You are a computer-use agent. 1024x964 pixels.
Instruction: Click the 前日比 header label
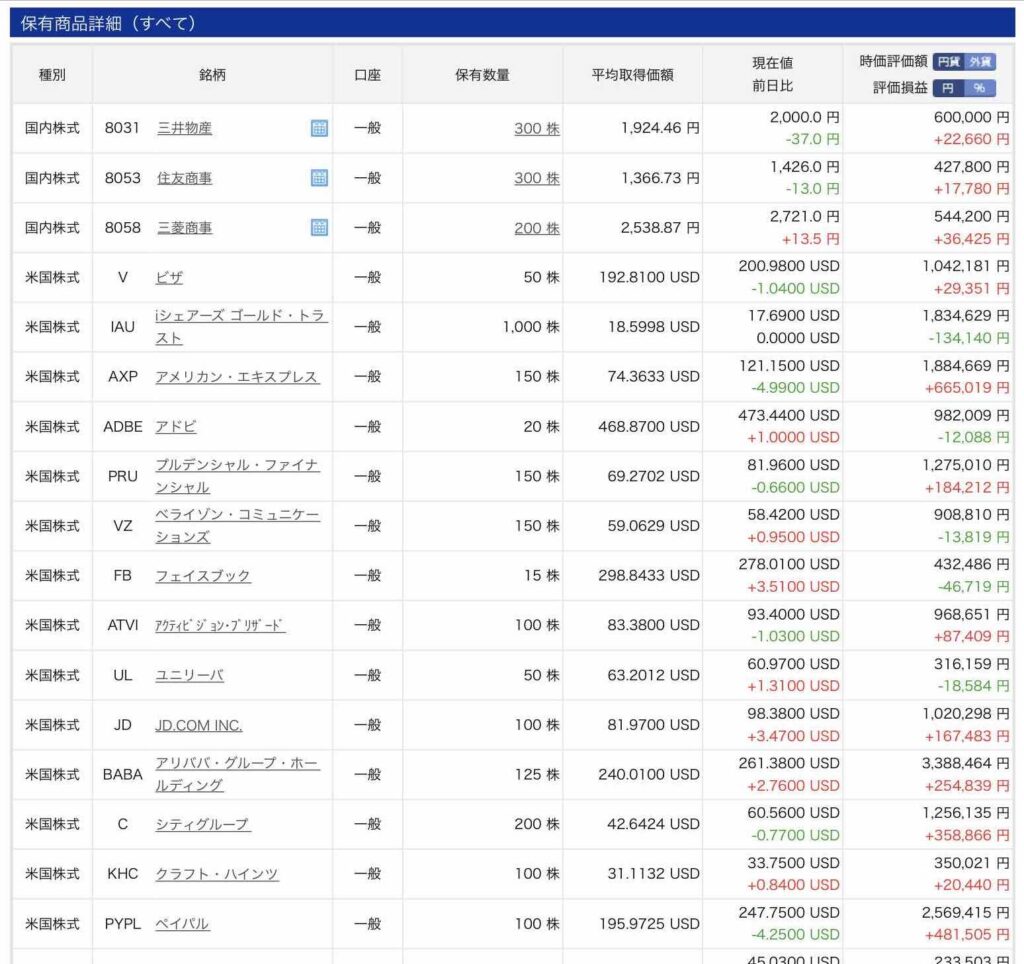click(773, 86)
